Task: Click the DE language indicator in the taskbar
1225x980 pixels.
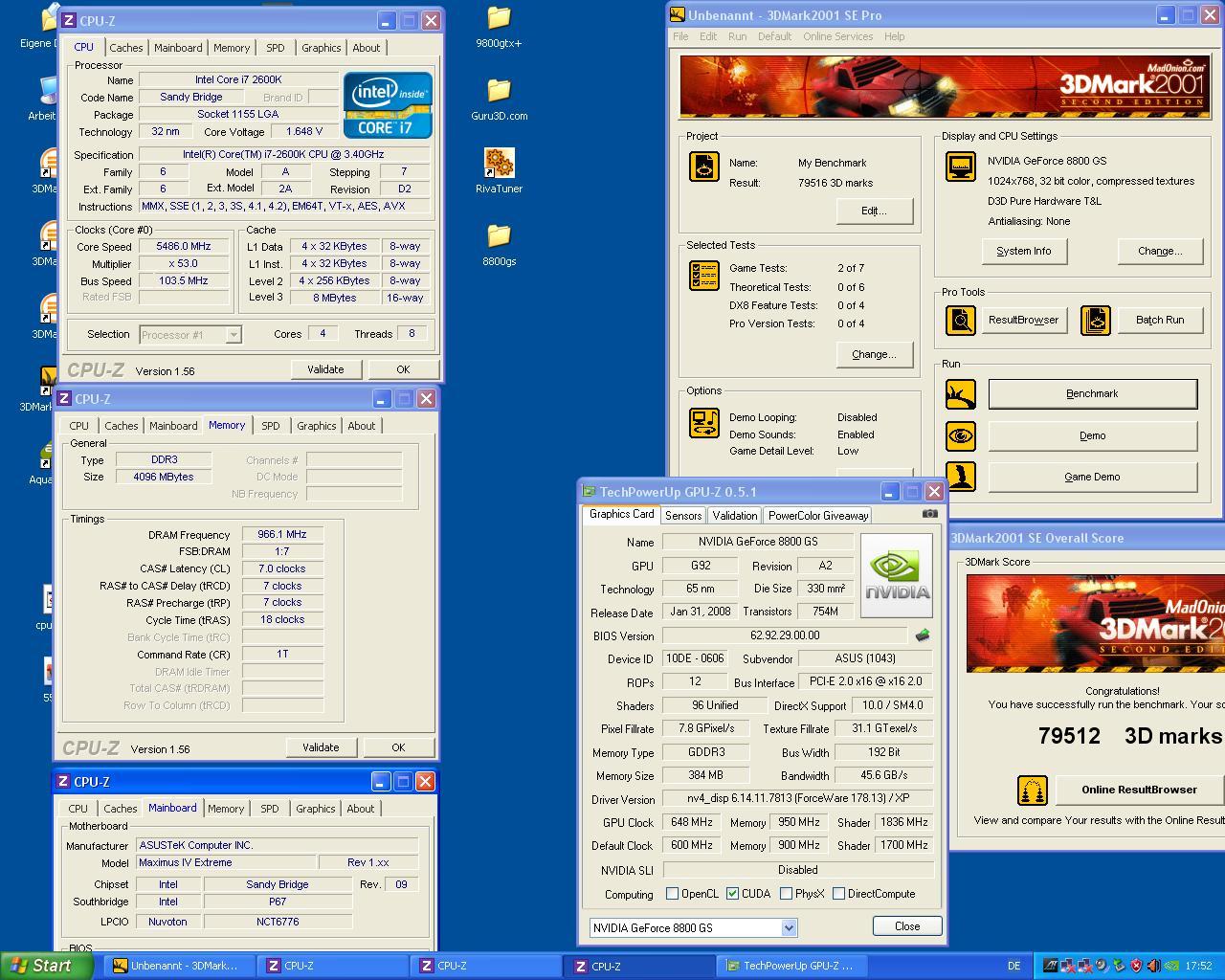Action: pos(1013,966)
